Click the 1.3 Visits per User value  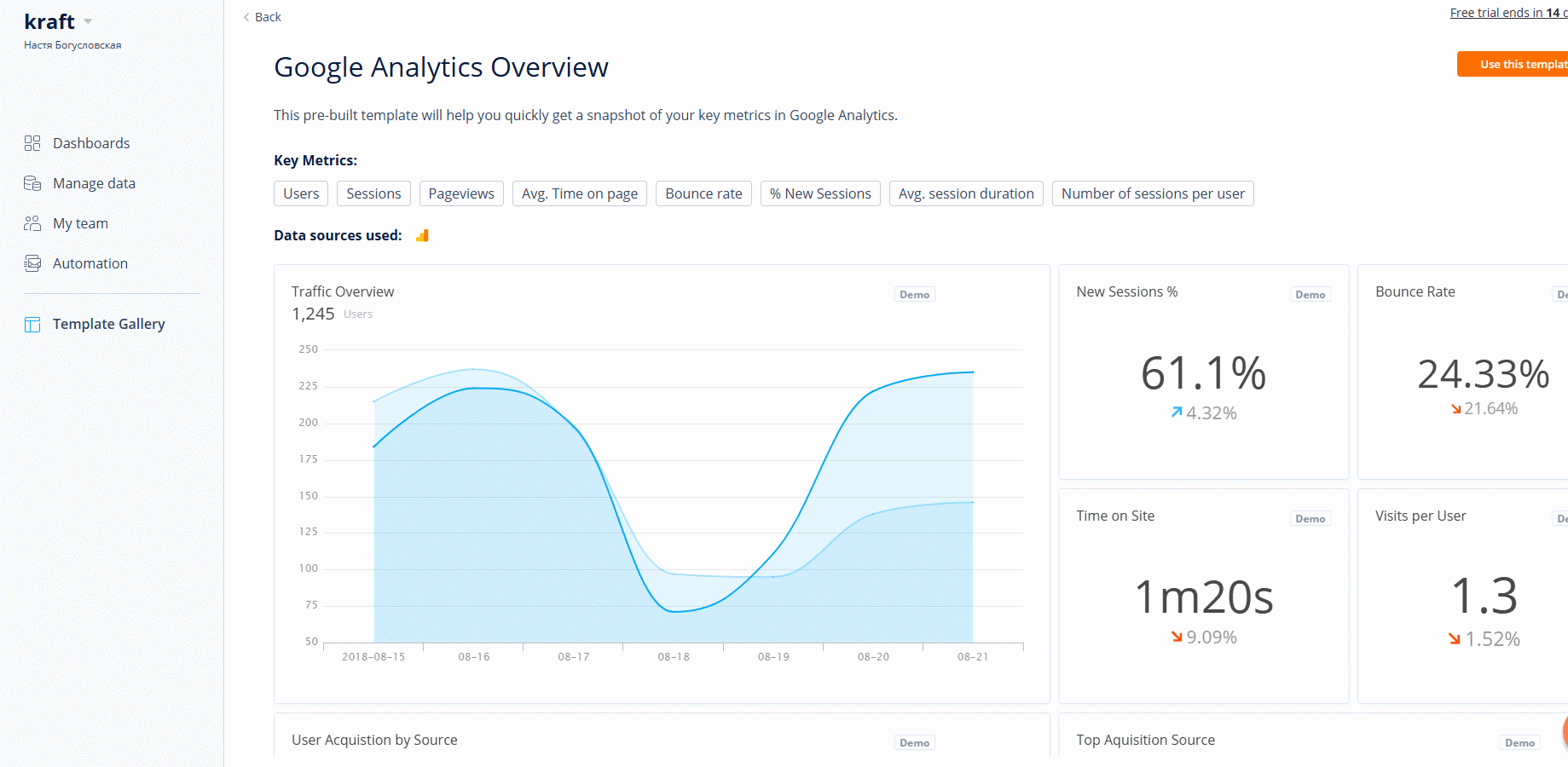[1484, 595]
